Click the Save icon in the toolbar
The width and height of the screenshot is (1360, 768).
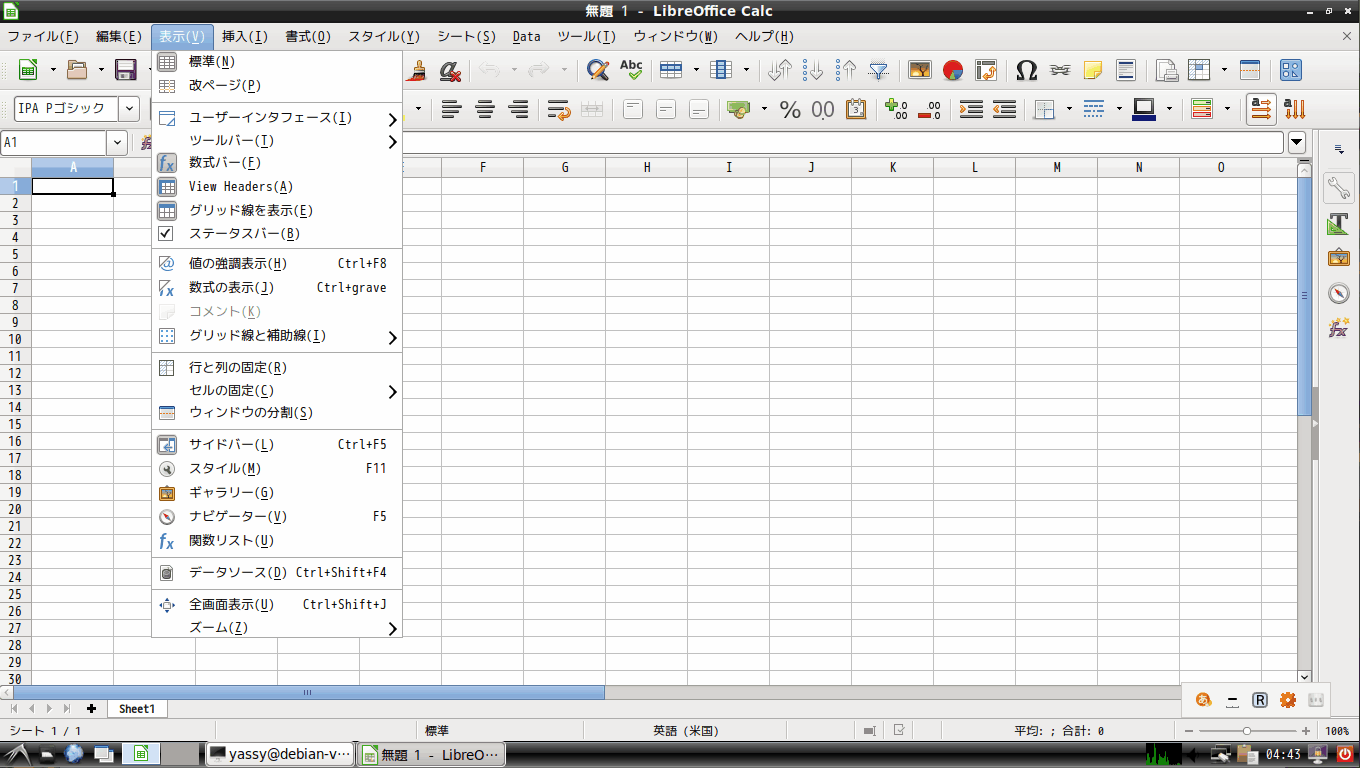tap(126, 70)
